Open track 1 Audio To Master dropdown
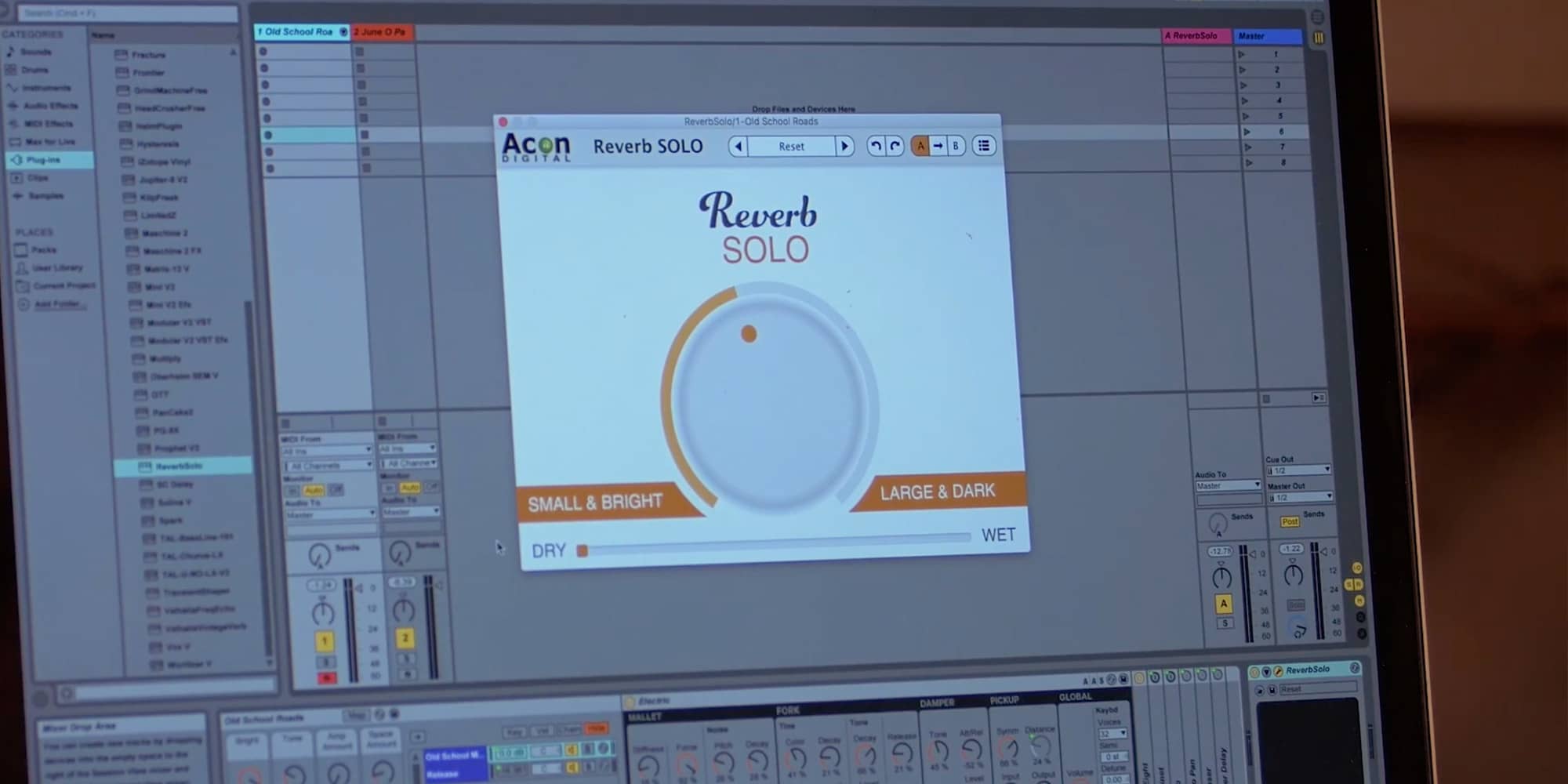 pyautogui.click(x=331, y=515)
